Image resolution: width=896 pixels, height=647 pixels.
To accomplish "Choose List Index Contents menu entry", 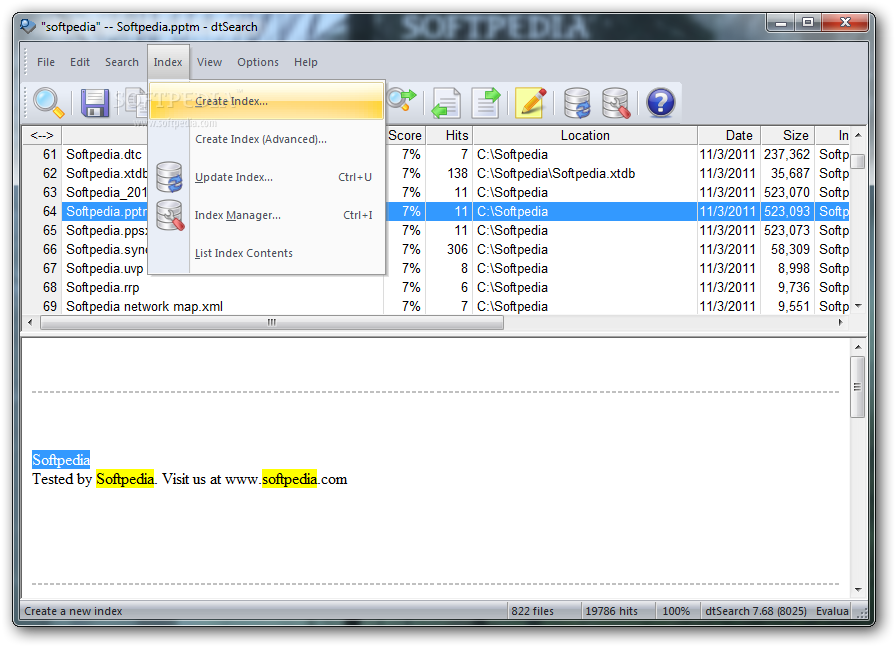I will pos(266,253).
